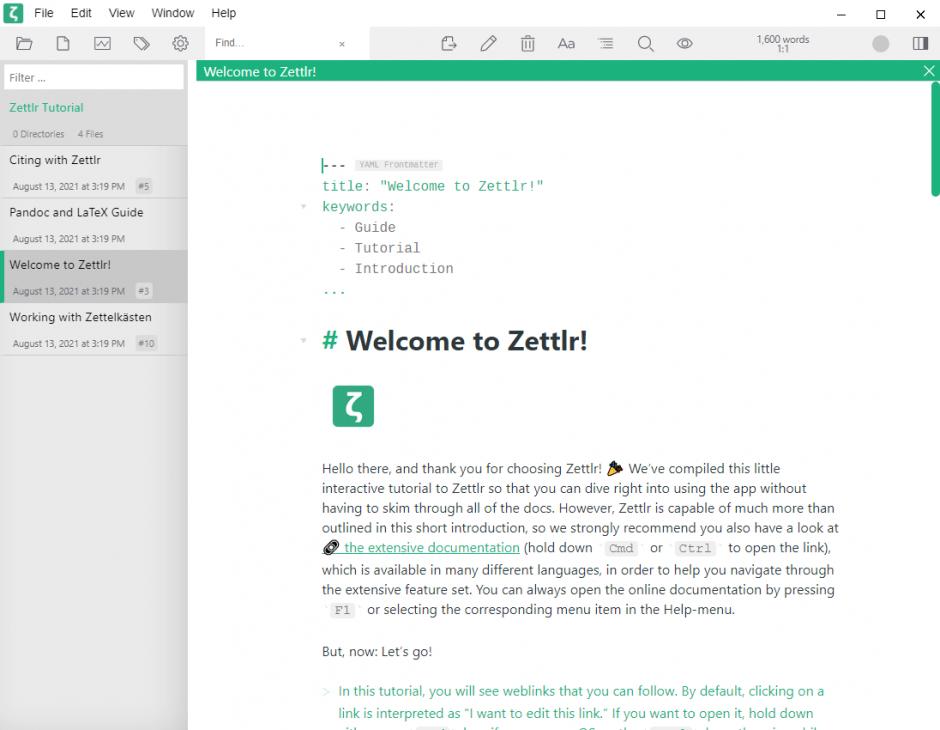The height and width of the screenshot is (730, 940).
Task: Search within the document using the magnifier
Action: [x=645, y=43]
